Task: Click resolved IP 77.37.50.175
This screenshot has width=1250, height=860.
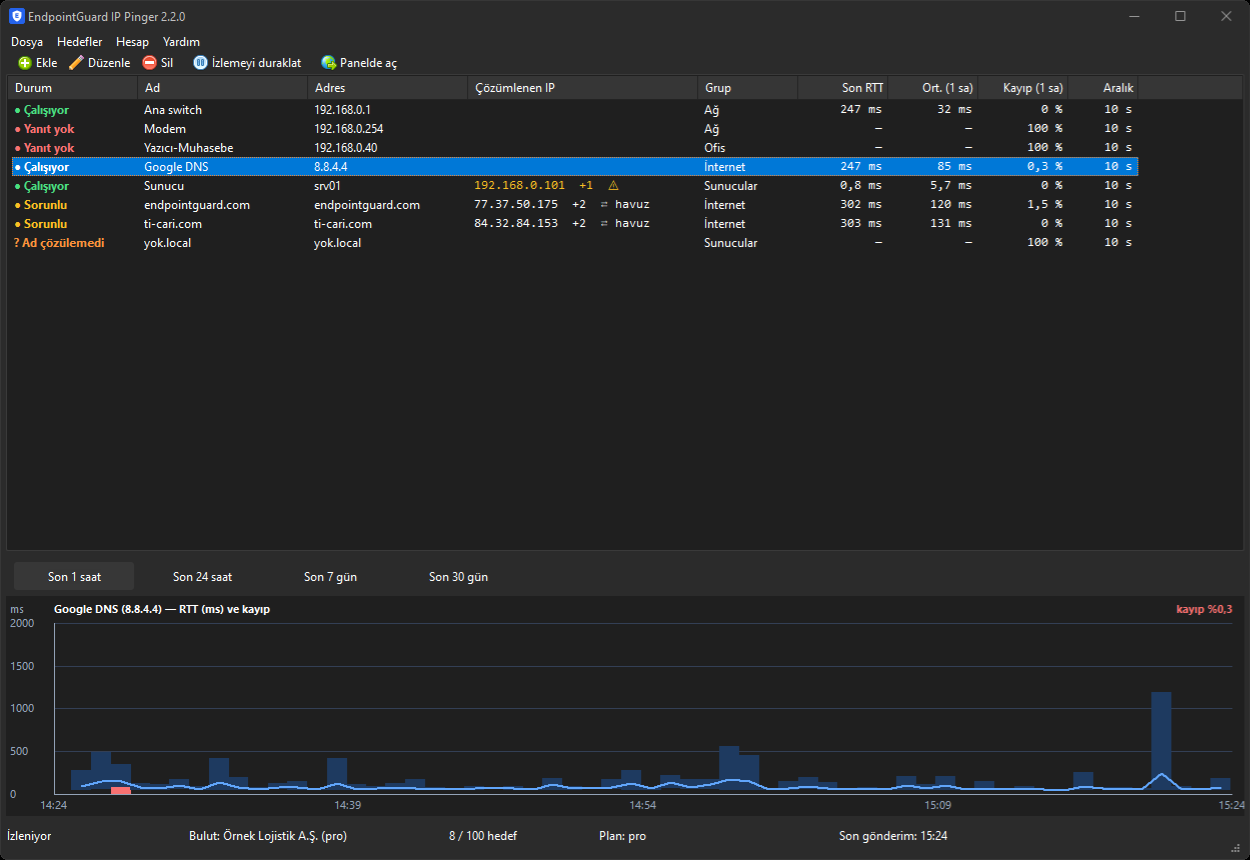Action: 516,205
